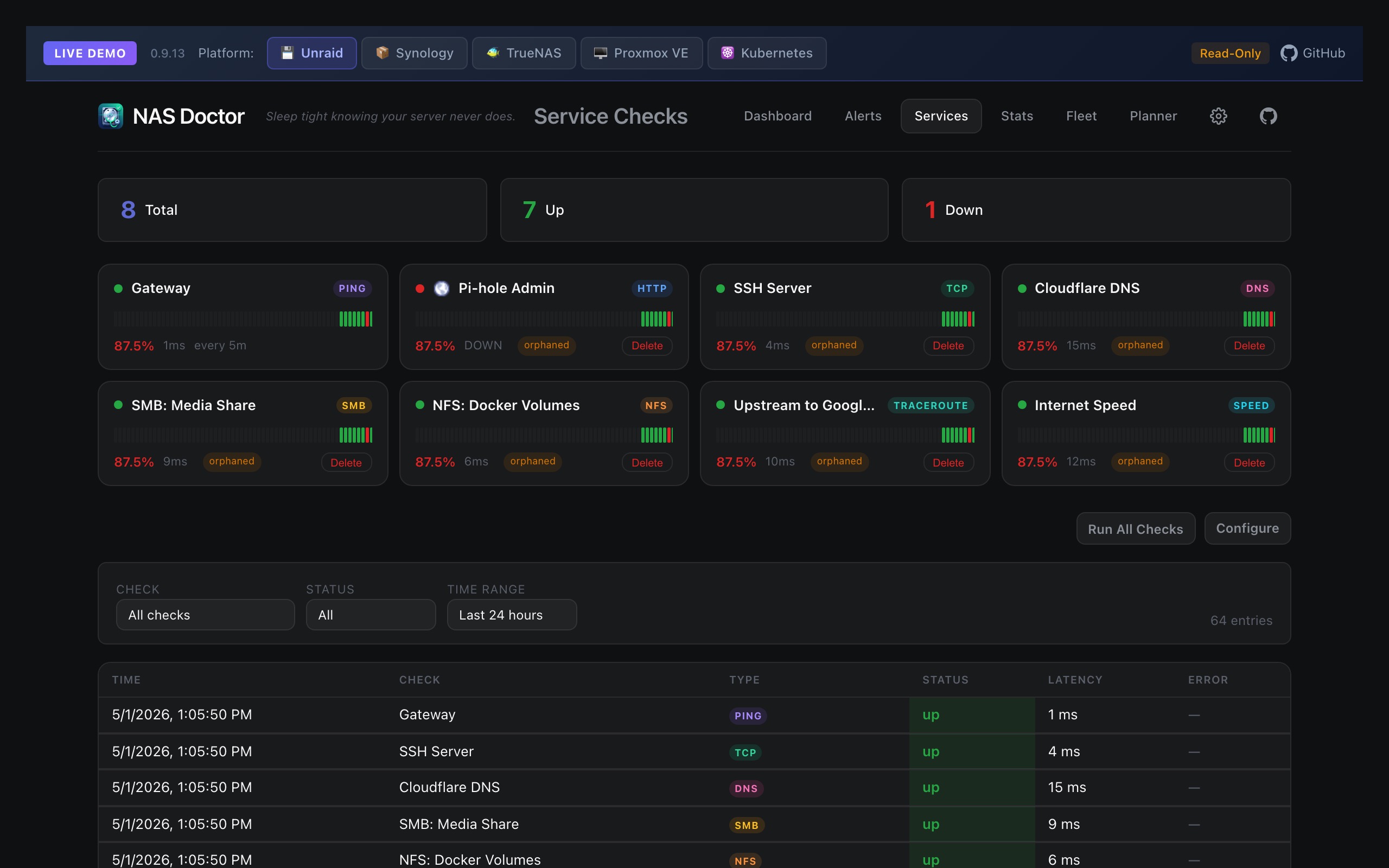Click the GitHub link icon in demo bar
The height and width of the screenshot is (868, 1389).
(1289, 53)
